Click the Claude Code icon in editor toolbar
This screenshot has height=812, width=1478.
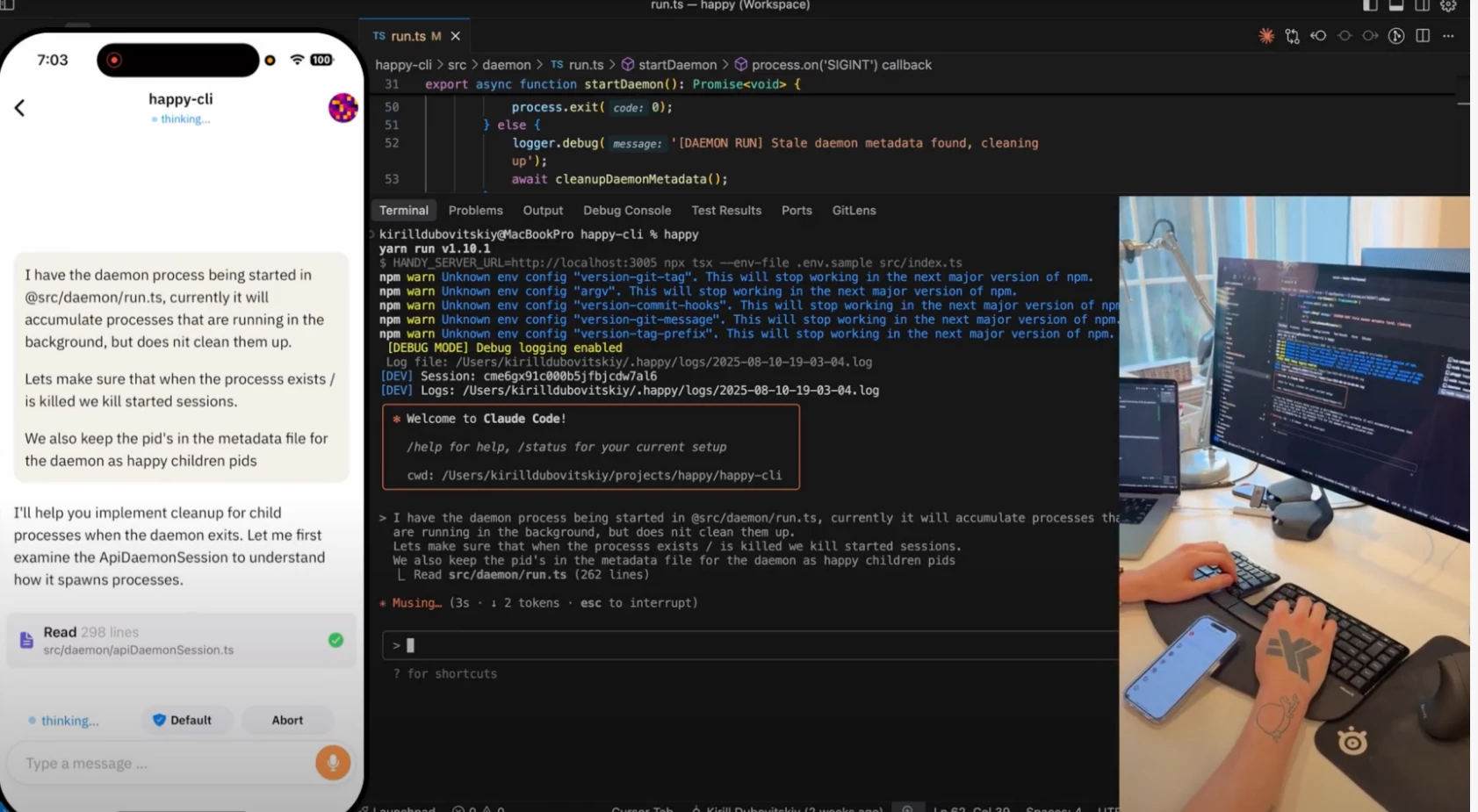pyautogui.click(x=1265, y=36)
